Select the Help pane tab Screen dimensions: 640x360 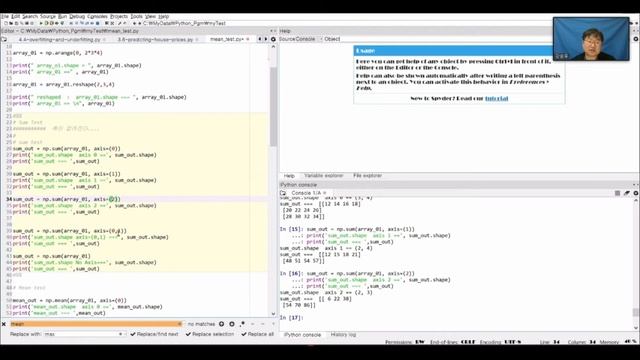(289, 176)
